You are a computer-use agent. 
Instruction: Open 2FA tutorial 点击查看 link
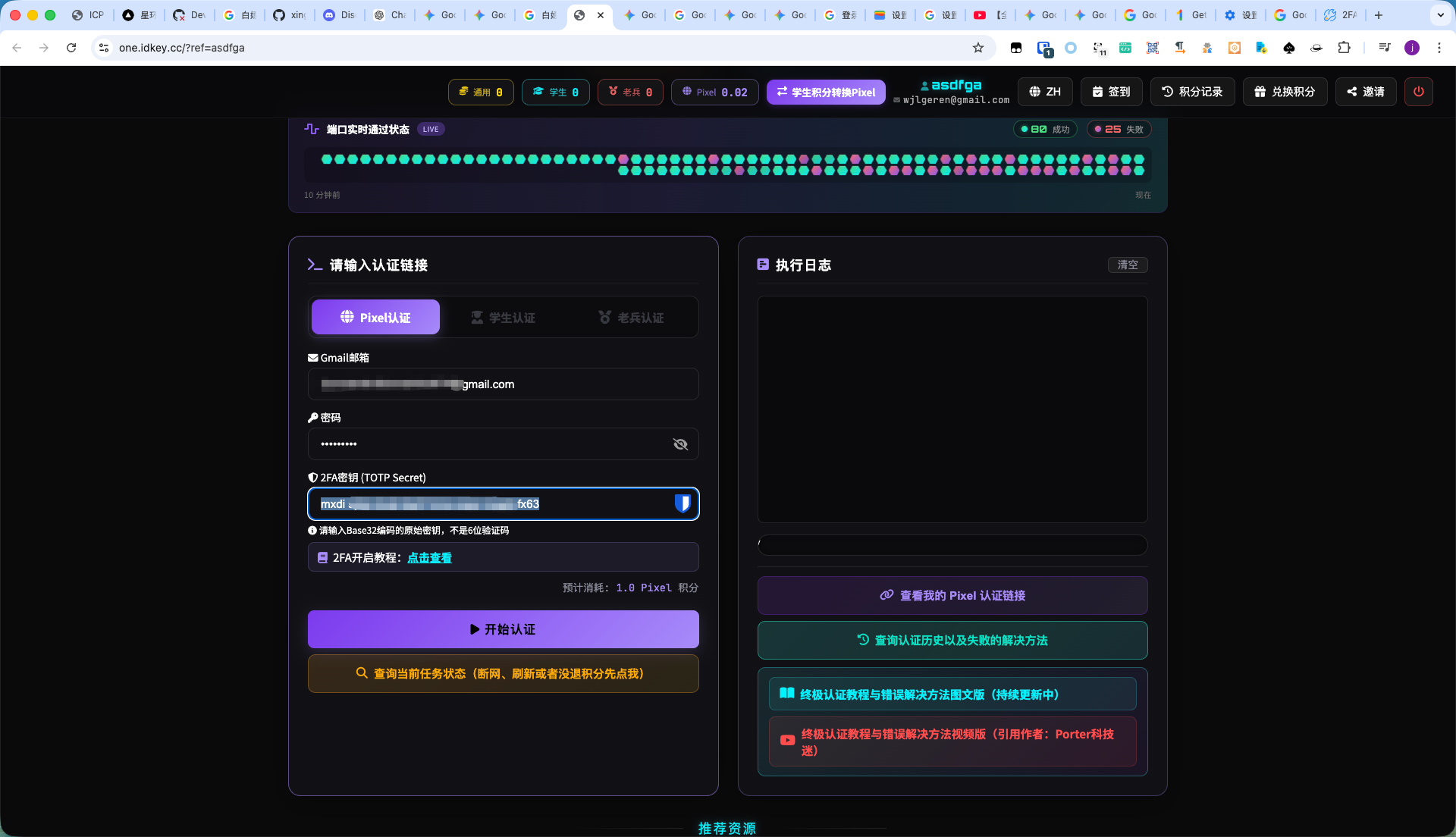pos(429,557)
